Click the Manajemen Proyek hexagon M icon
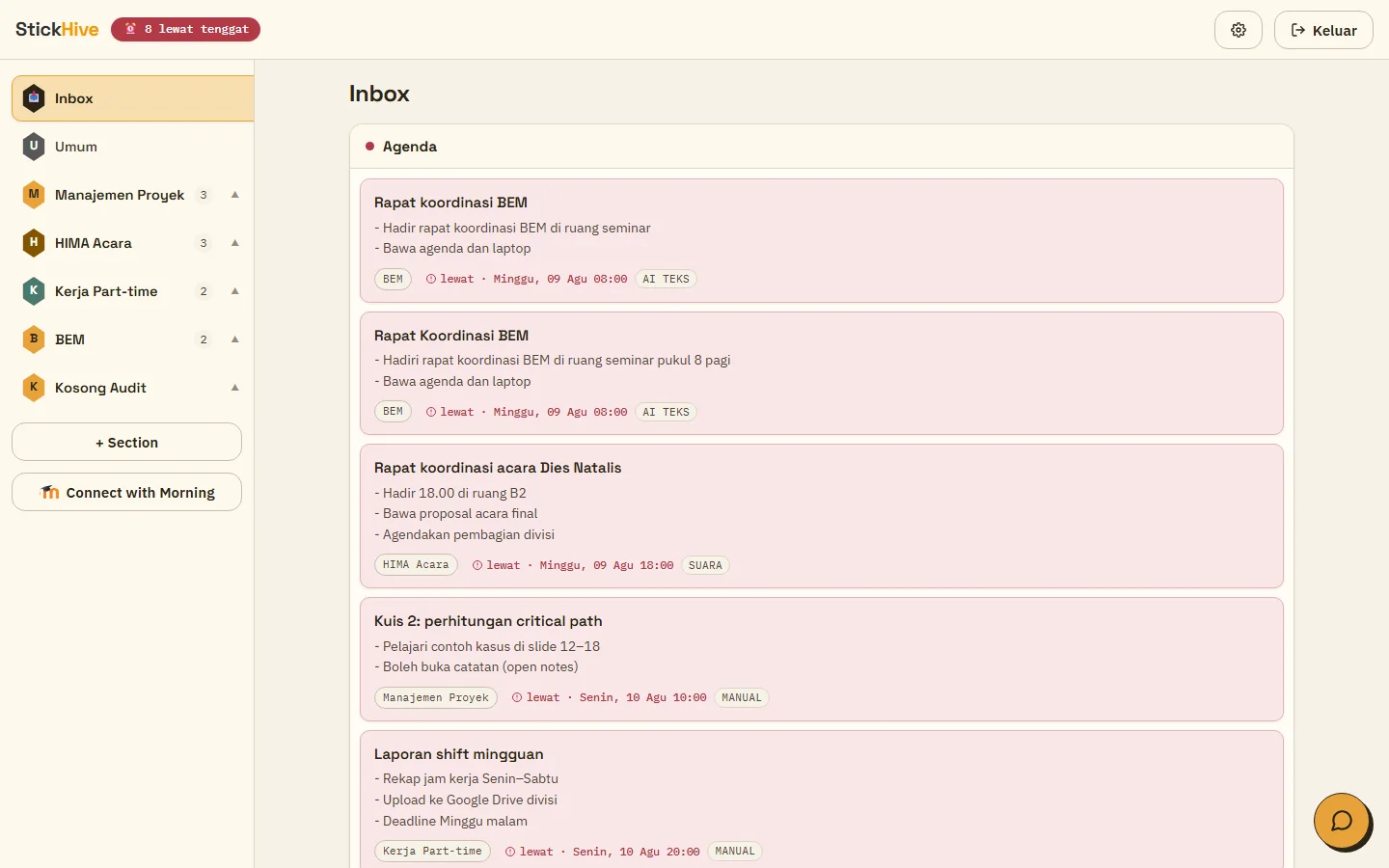1389x868 pixels. pyautogui.click(x=34, y=195)
